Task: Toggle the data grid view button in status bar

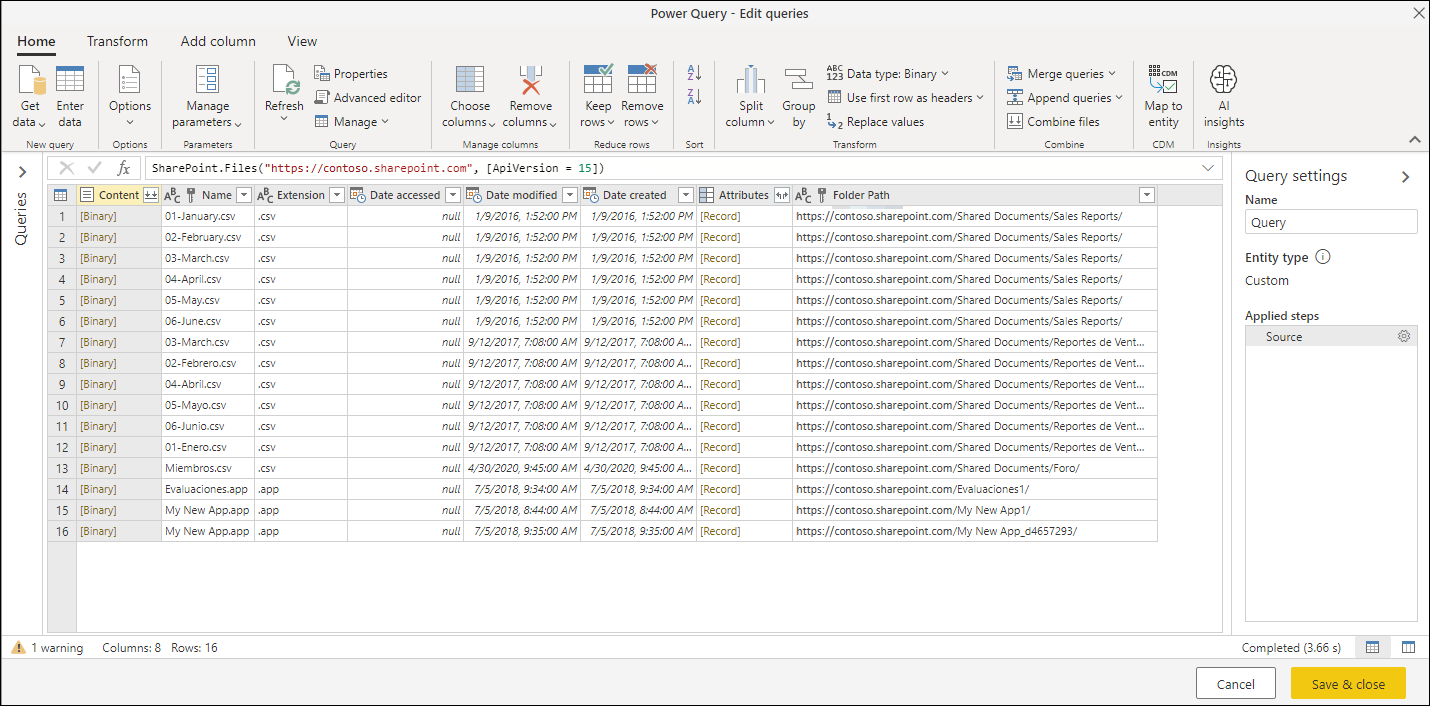Action: (x=1373, y=648)
